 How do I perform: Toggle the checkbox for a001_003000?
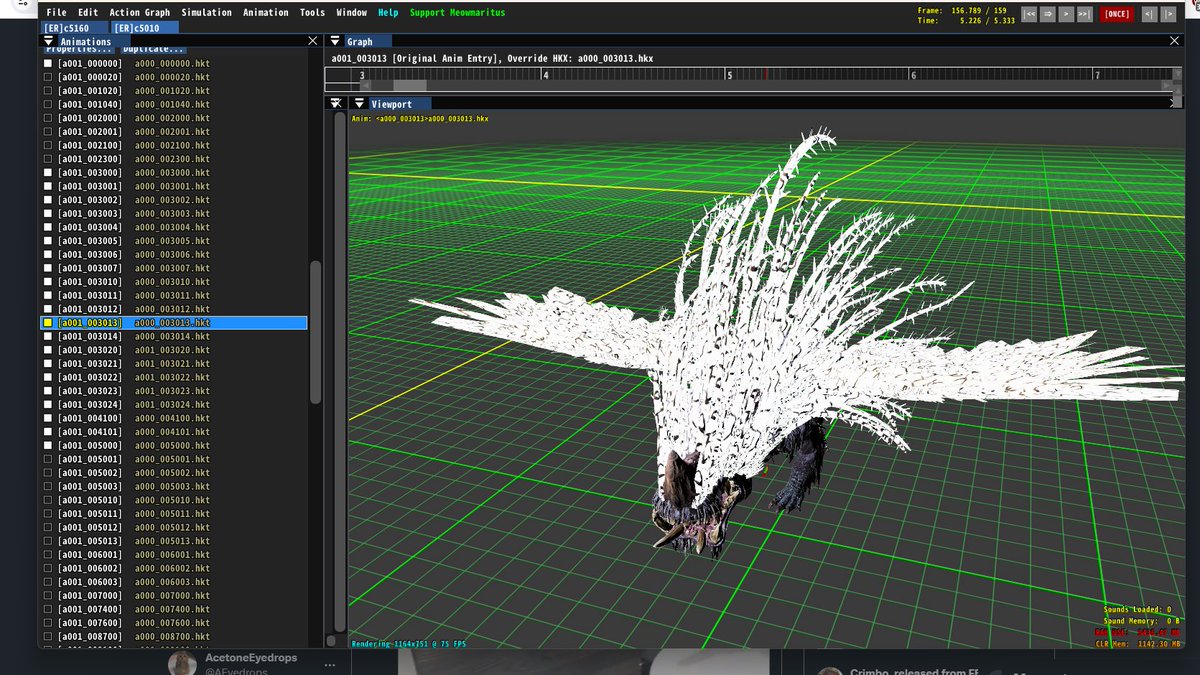point(48,173)
